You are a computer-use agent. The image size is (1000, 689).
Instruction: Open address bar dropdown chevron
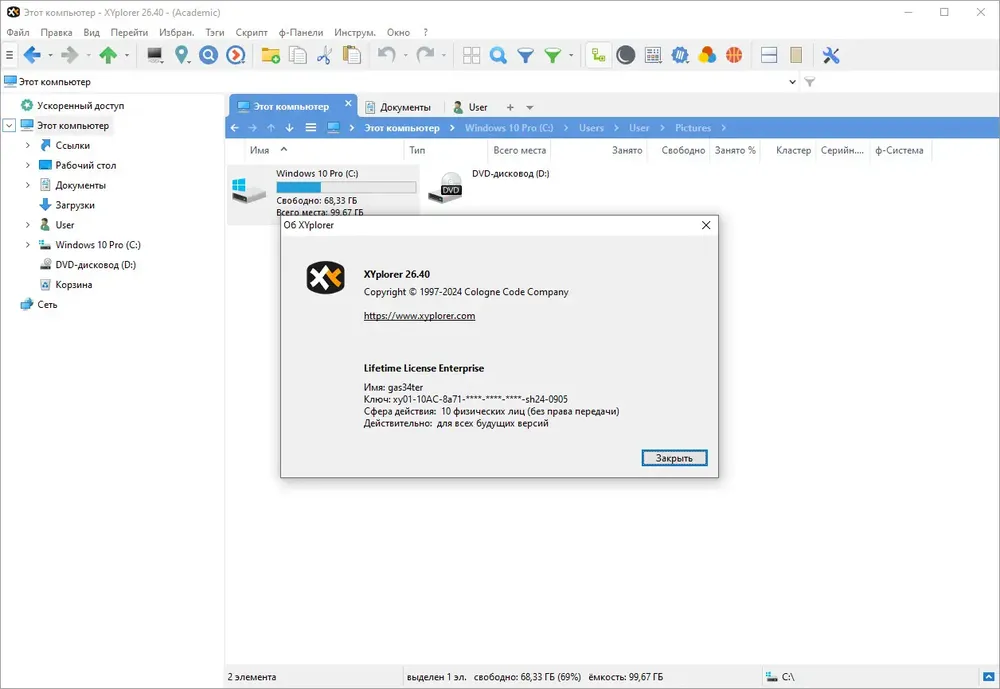point(792,82)
